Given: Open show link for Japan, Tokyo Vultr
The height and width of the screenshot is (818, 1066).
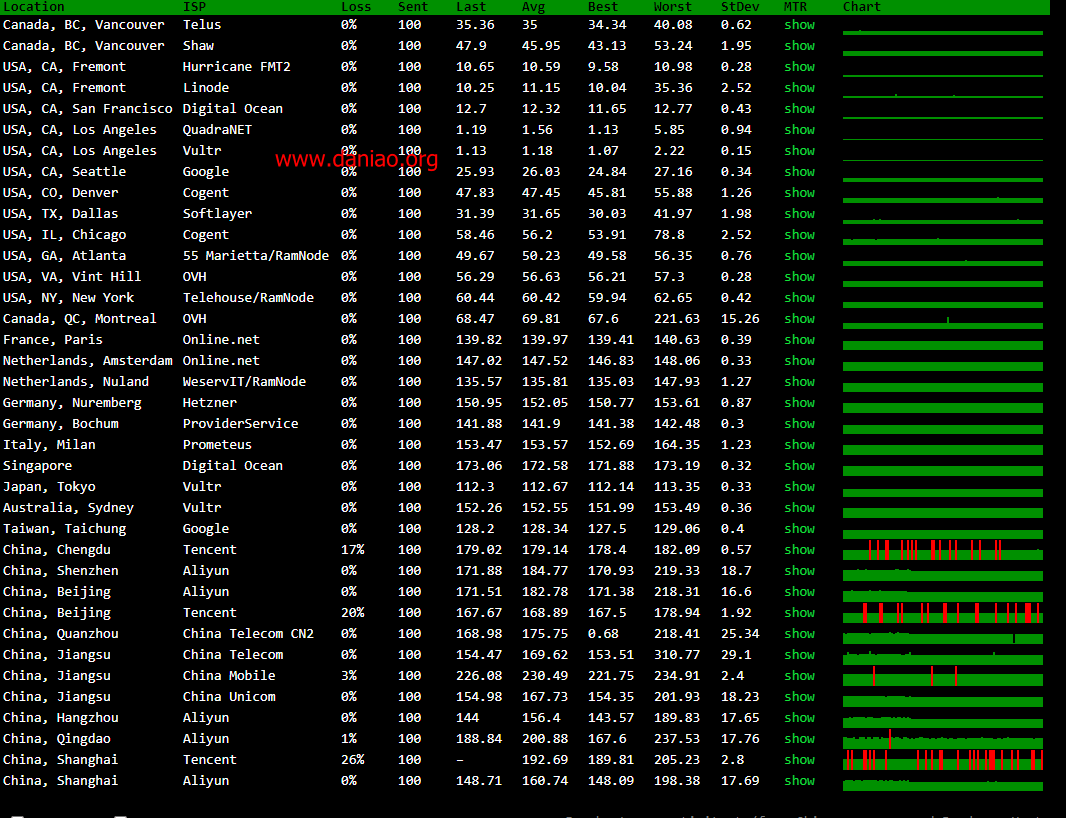Looking at the screenshot, I should (x=799, y=487).
